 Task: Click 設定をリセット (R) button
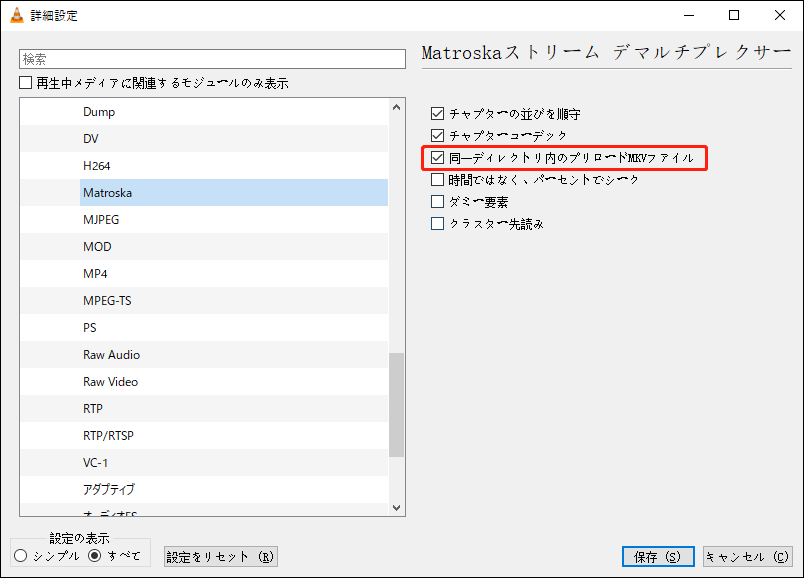click(221, 556)
